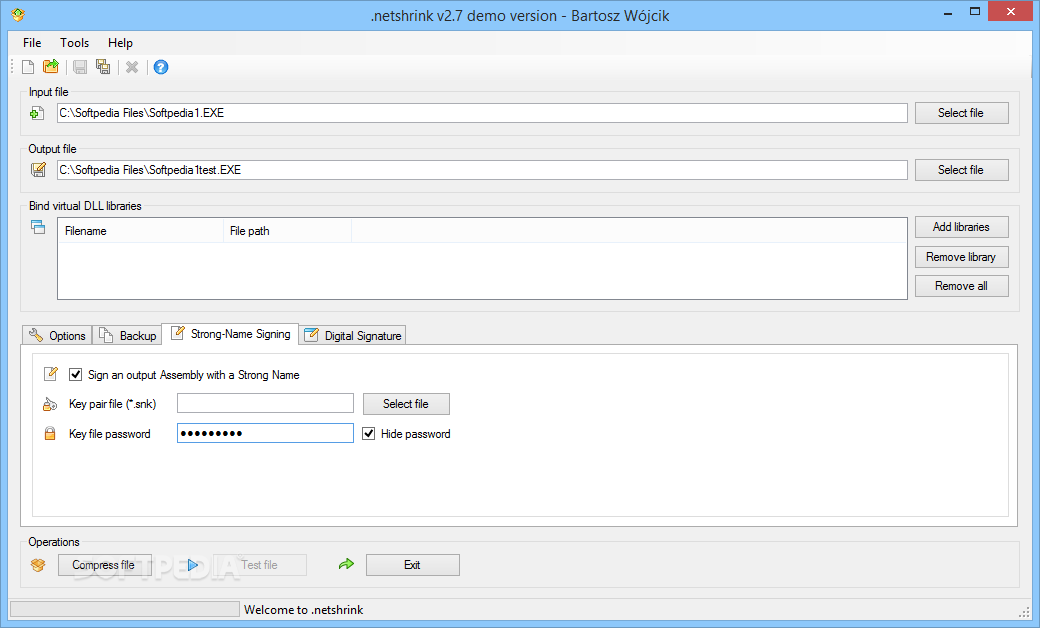Click the Welcome to .netshrink status text
The height and width of the screenshot is (628, 1040).
304,610
